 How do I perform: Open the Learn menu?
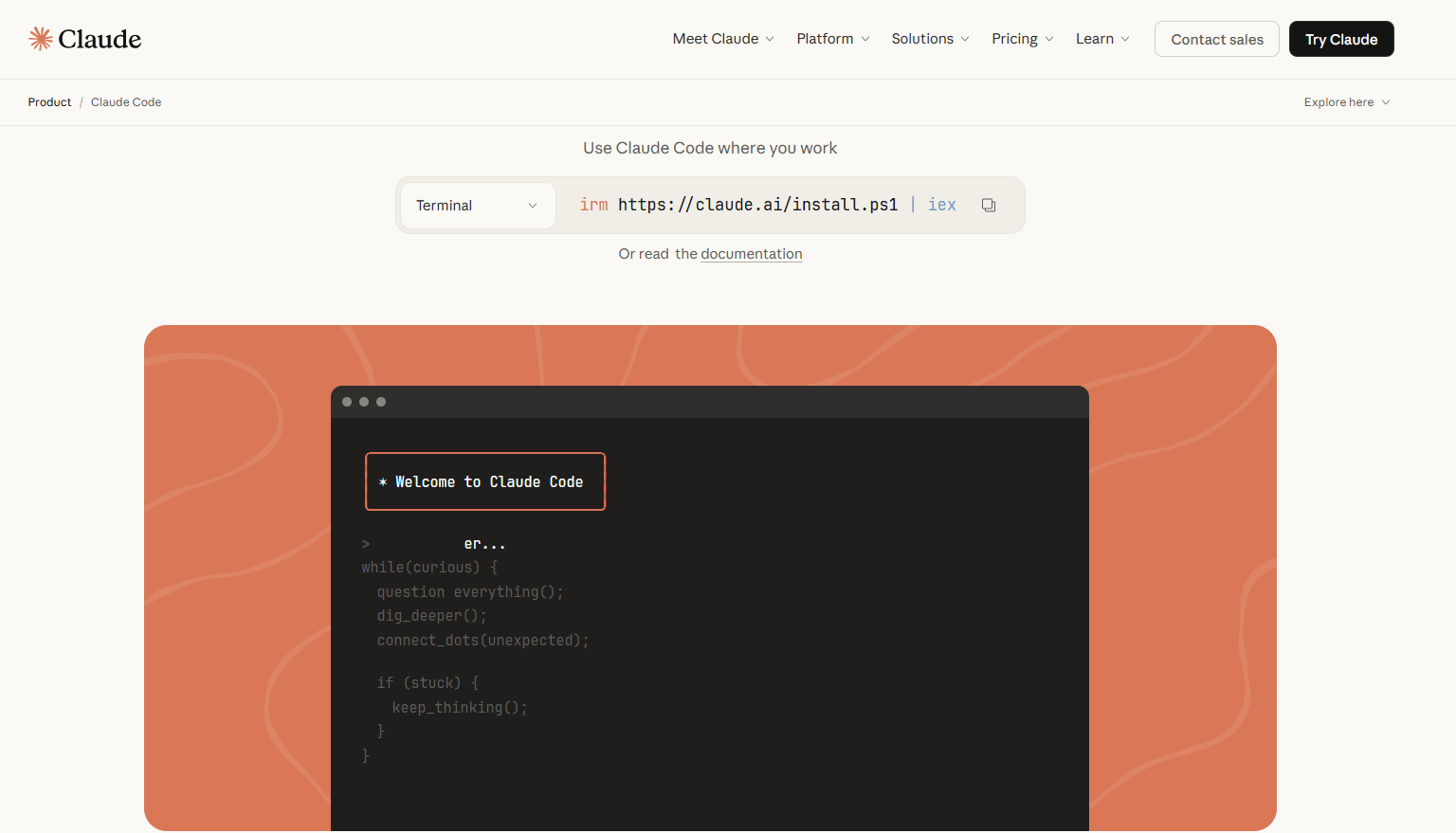pos(1102,39)
